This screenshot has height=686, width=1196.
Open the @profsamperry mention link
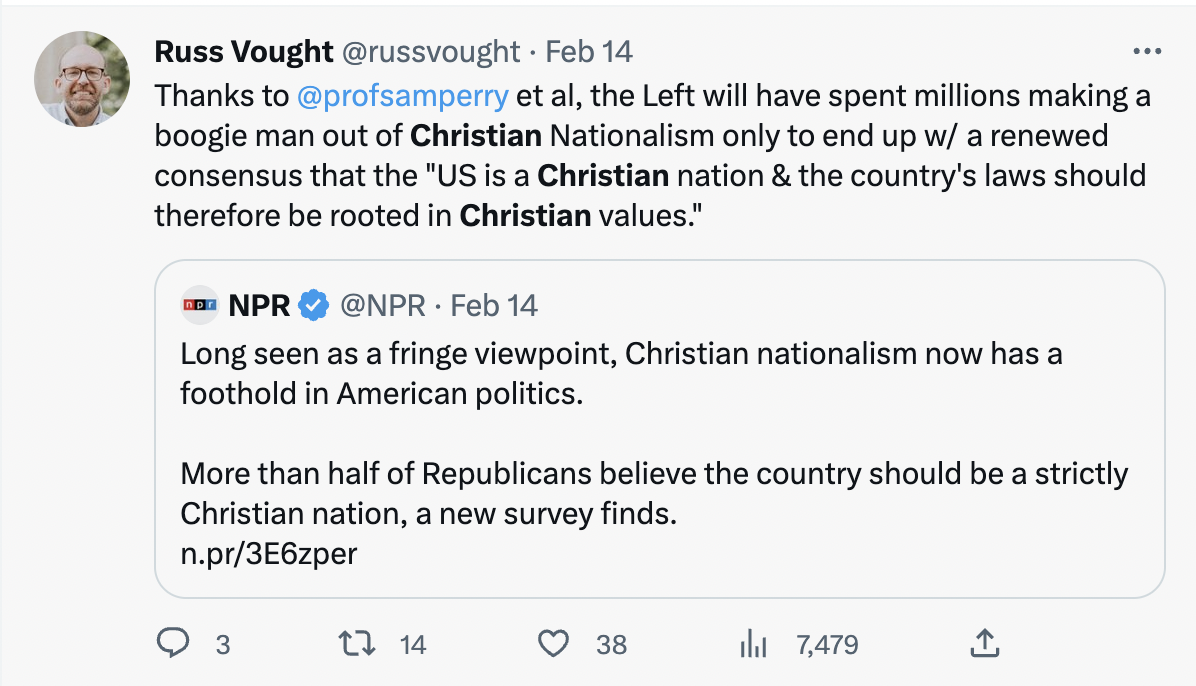point(403,97)
